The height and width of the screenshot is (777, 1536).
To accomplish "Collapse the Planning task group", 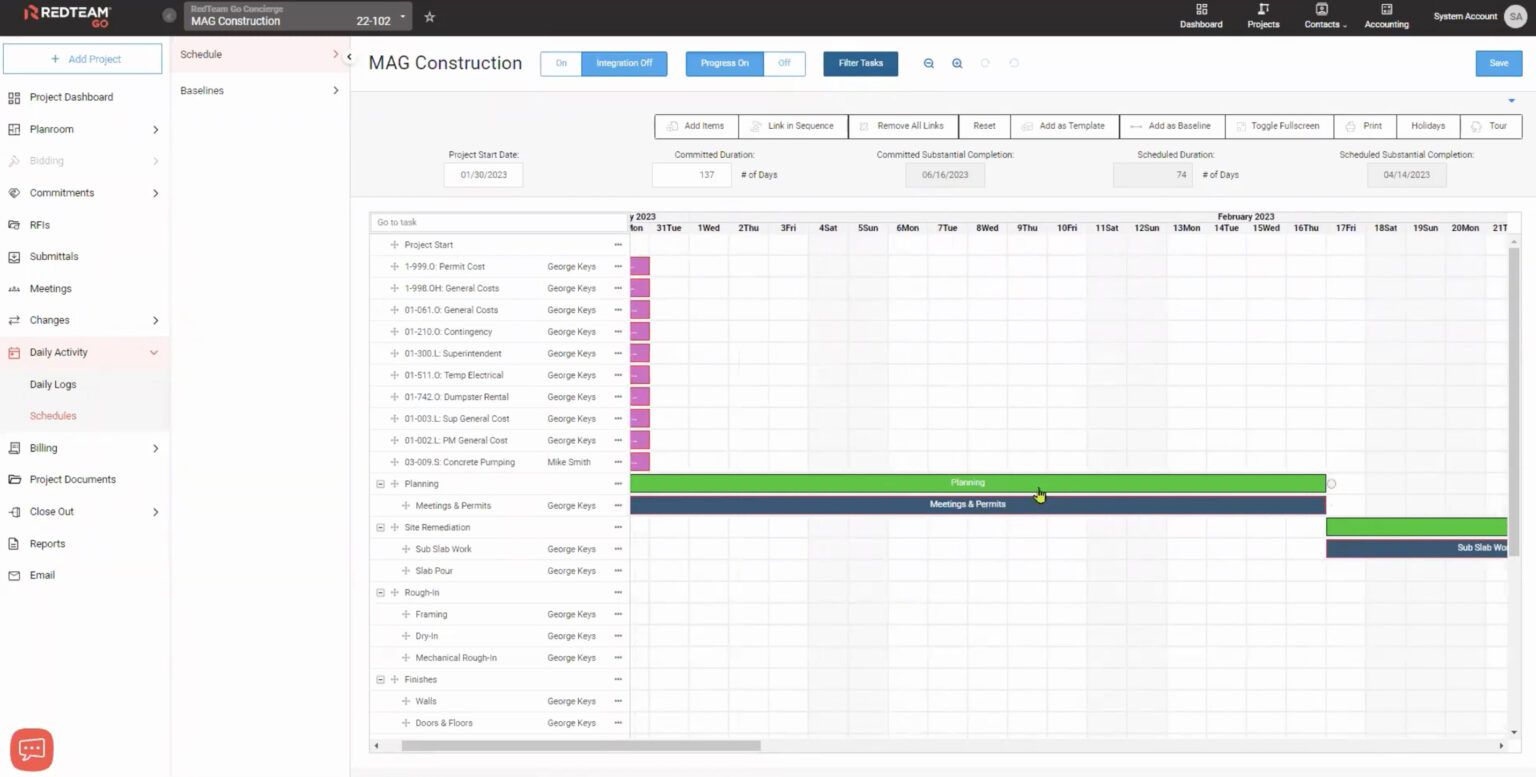I will coord(381,483).
